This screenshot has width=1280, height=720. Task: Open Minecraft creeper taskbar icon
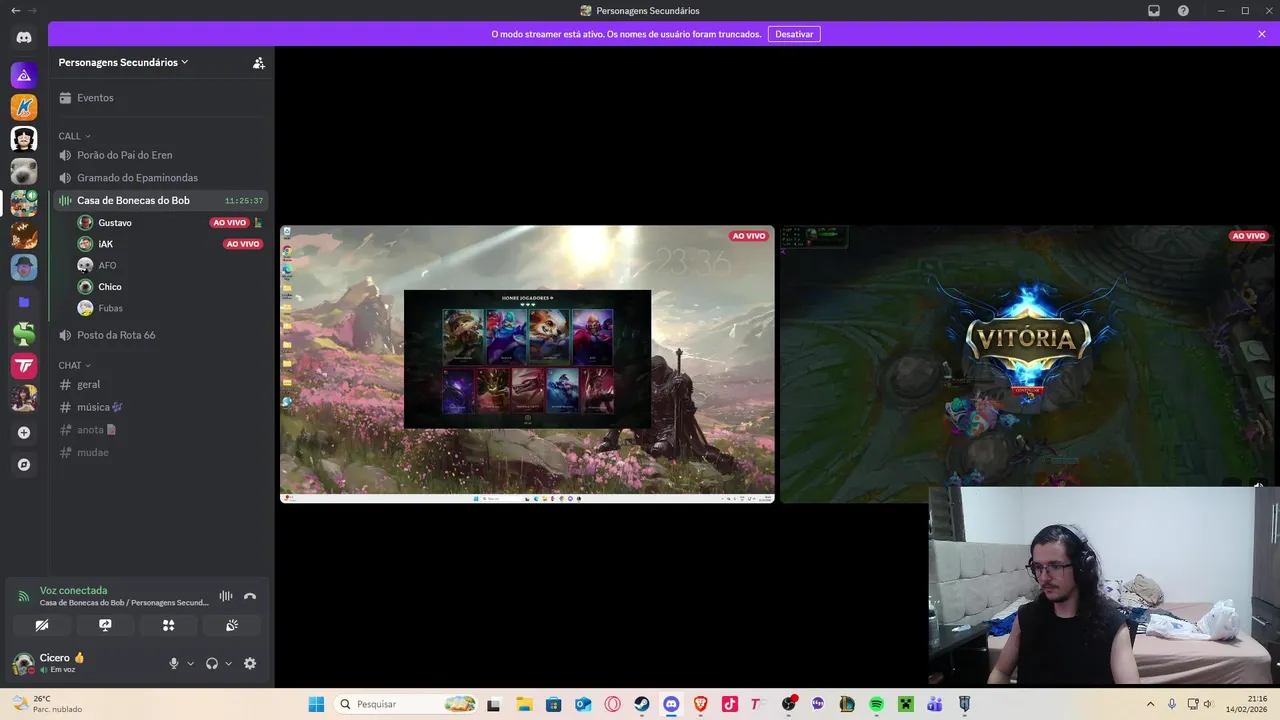(905, 704)
